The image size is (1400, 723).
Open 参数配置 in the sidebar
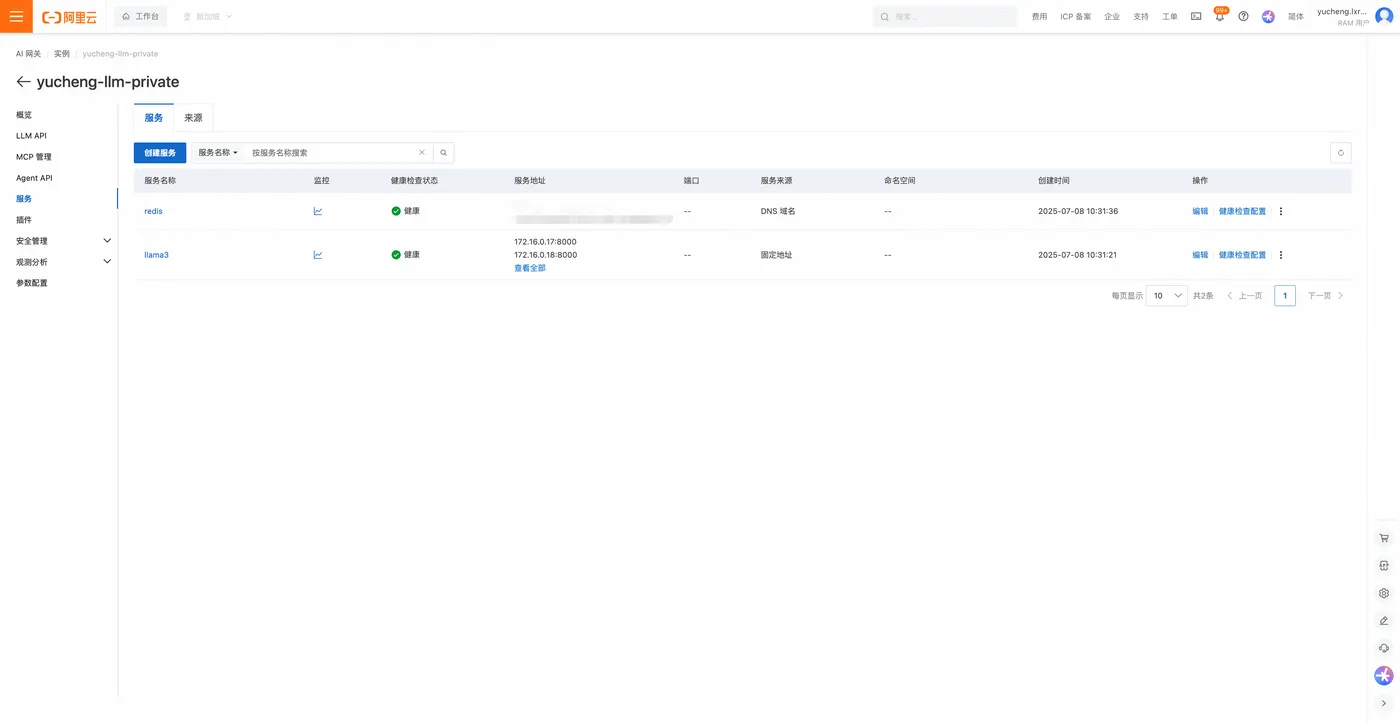32,283
